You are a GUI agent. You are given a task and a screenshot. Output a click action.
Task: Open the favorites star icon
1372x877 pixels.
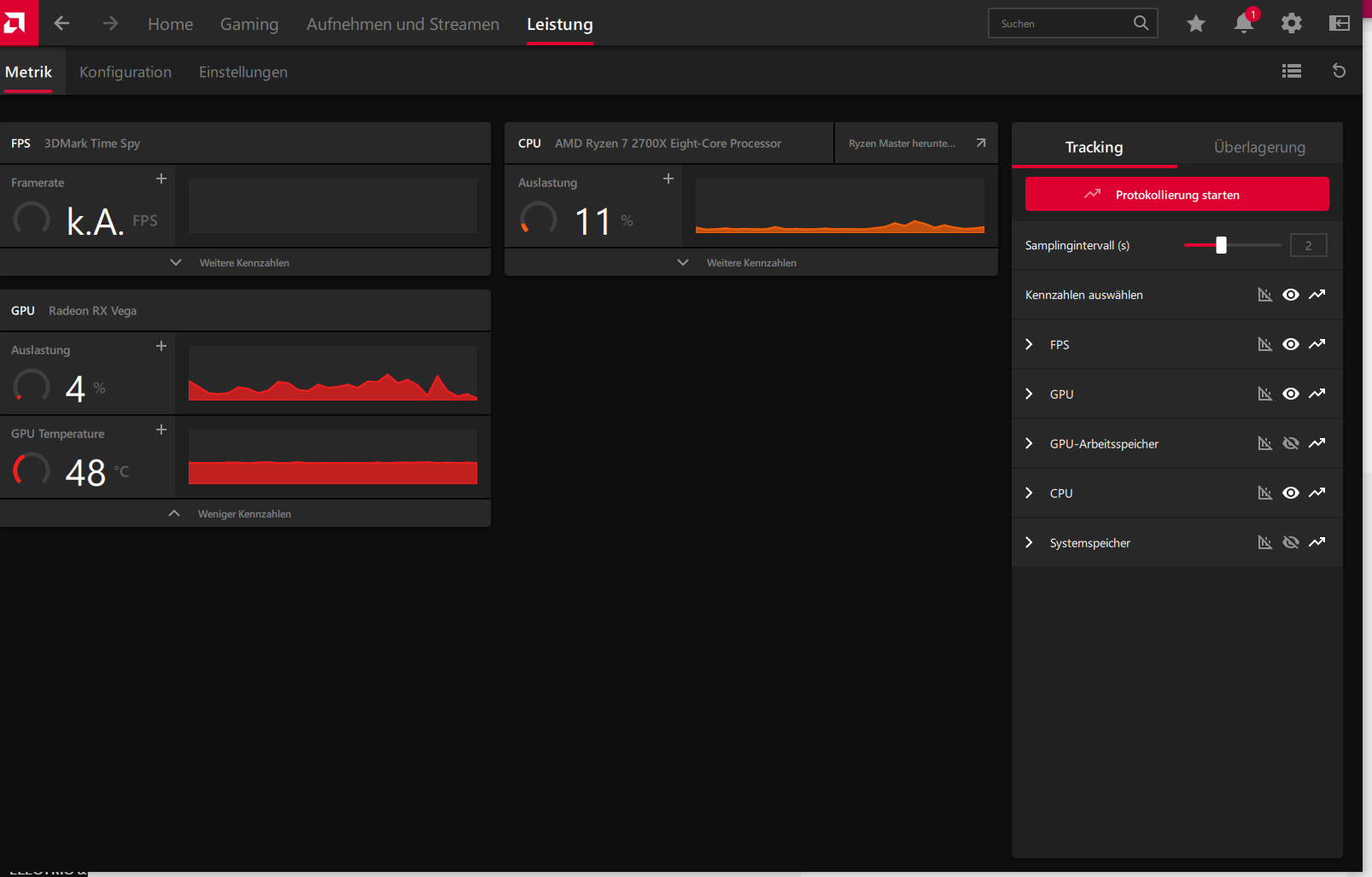(1196, 24)
